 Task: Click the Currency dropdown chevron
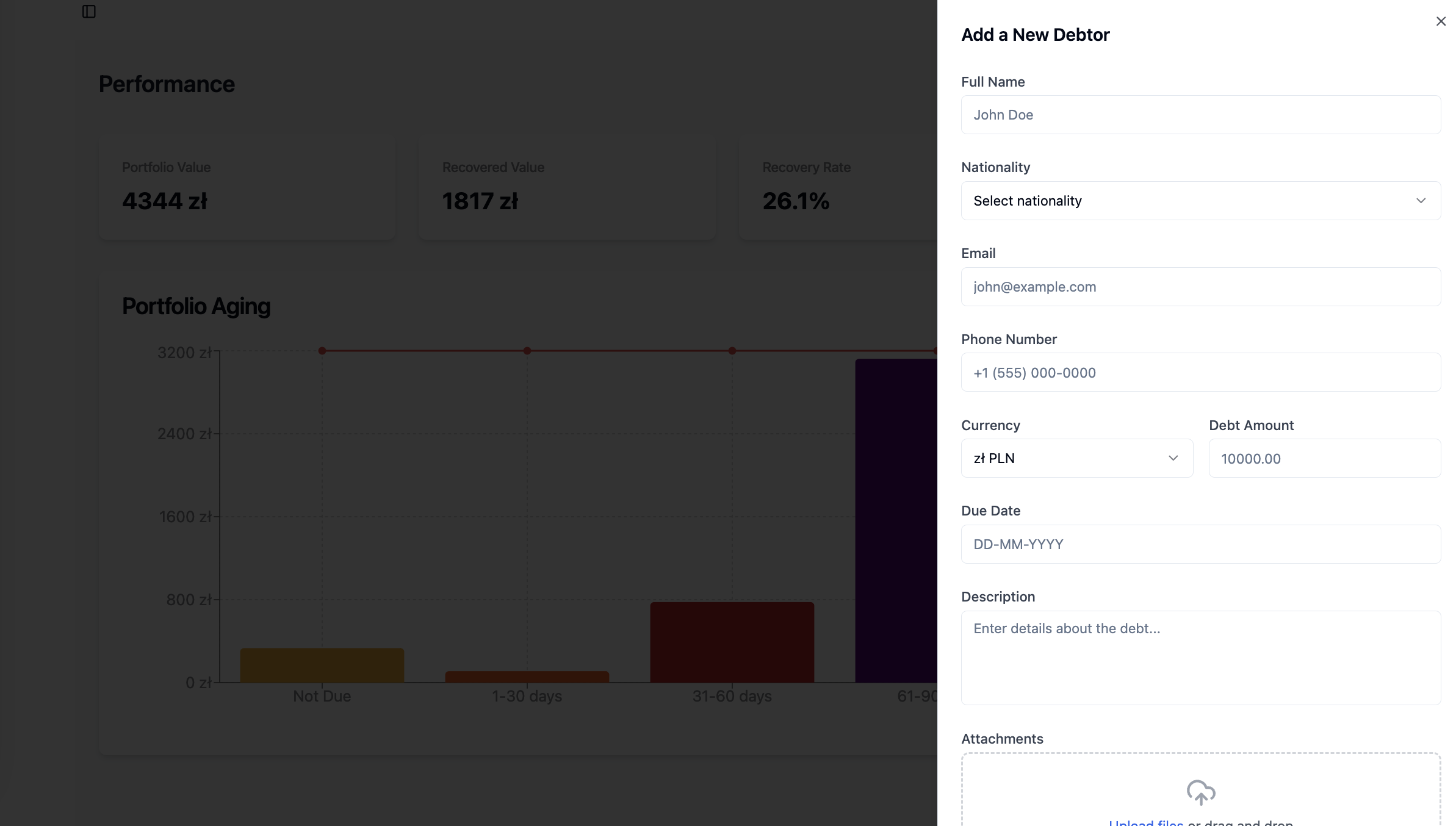(1173, 458)
